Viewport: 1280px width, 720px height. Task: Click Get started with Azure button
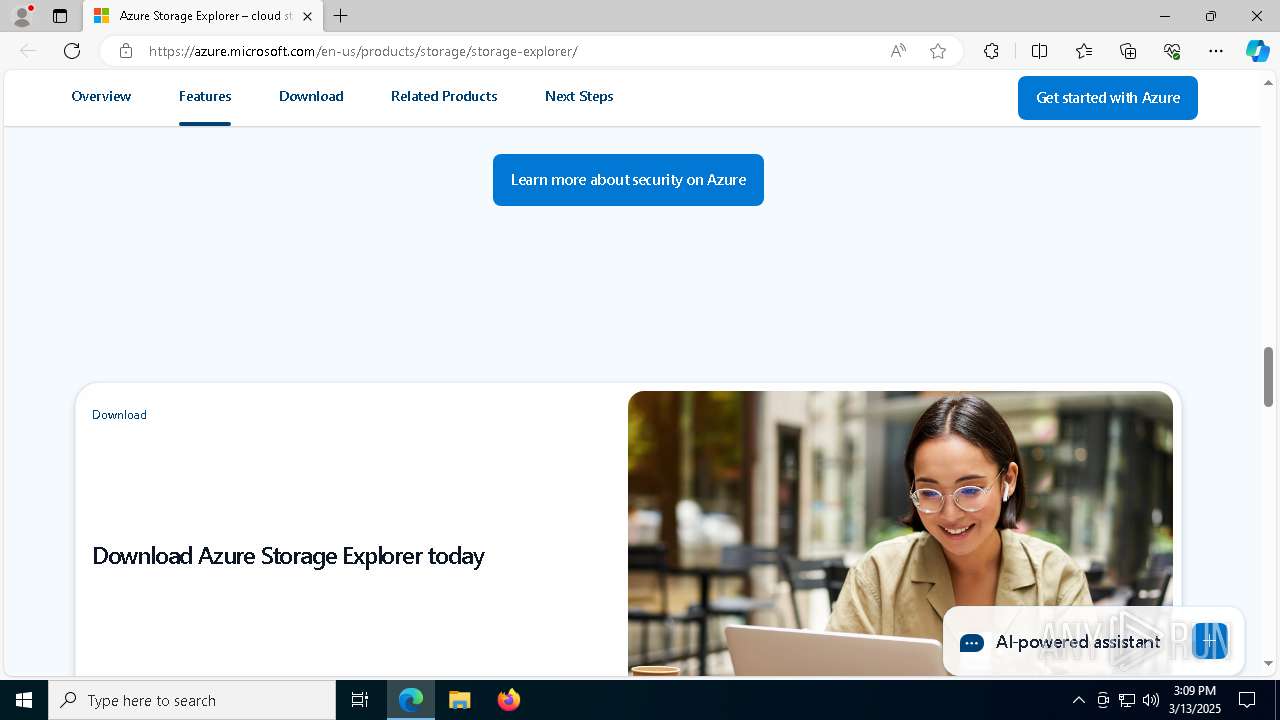1108,98
